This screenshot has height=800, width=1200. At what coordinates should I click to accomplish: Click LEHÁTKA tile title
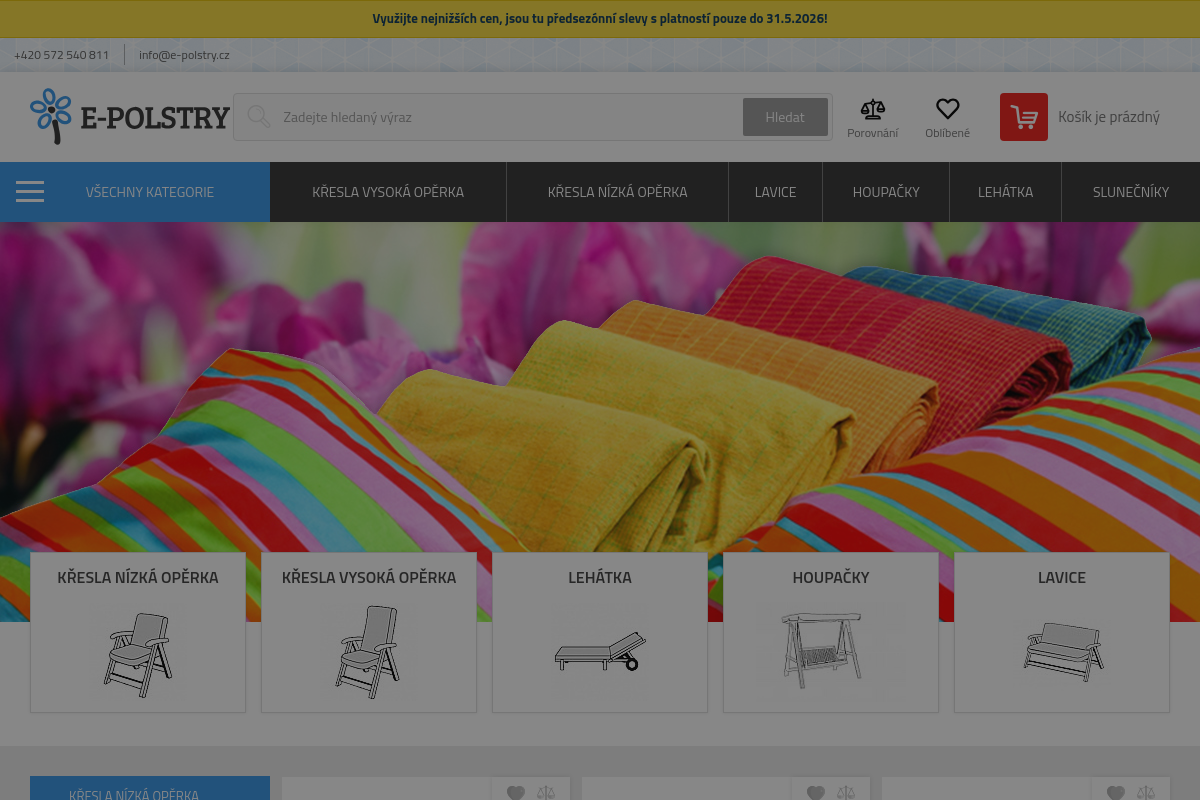click(x=600, y=577)
